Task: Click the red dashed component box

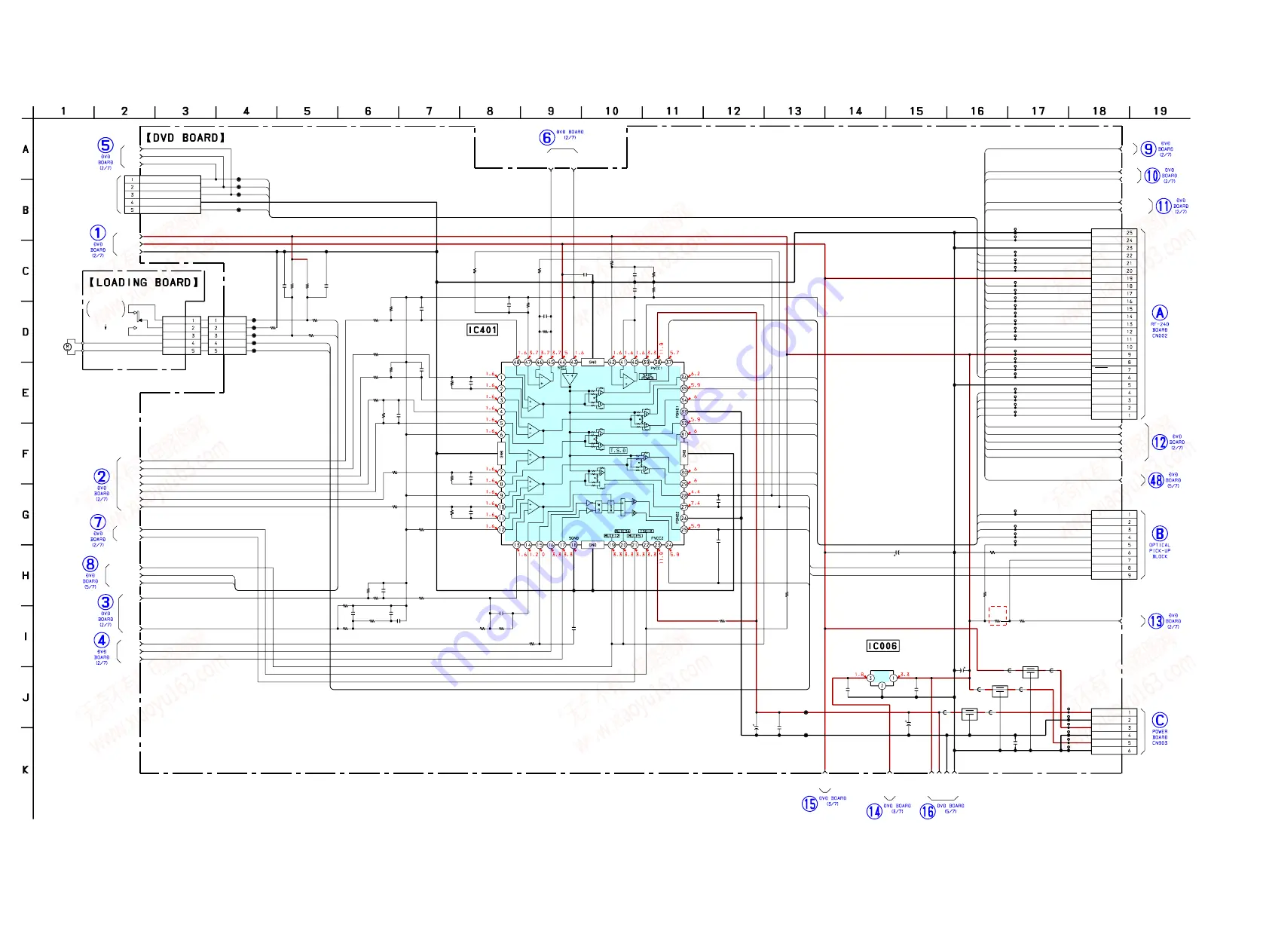Action: 998,616
